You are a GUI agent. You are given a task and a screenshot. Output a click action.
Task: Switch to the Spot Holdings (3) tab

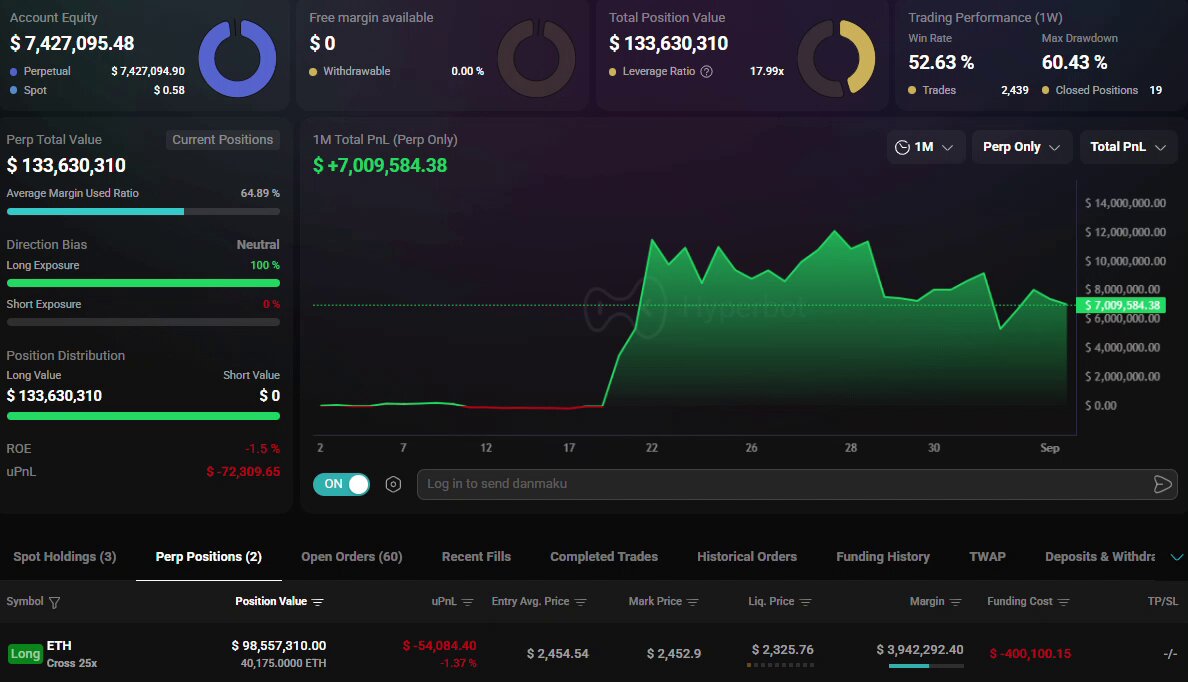pos(64,557)
